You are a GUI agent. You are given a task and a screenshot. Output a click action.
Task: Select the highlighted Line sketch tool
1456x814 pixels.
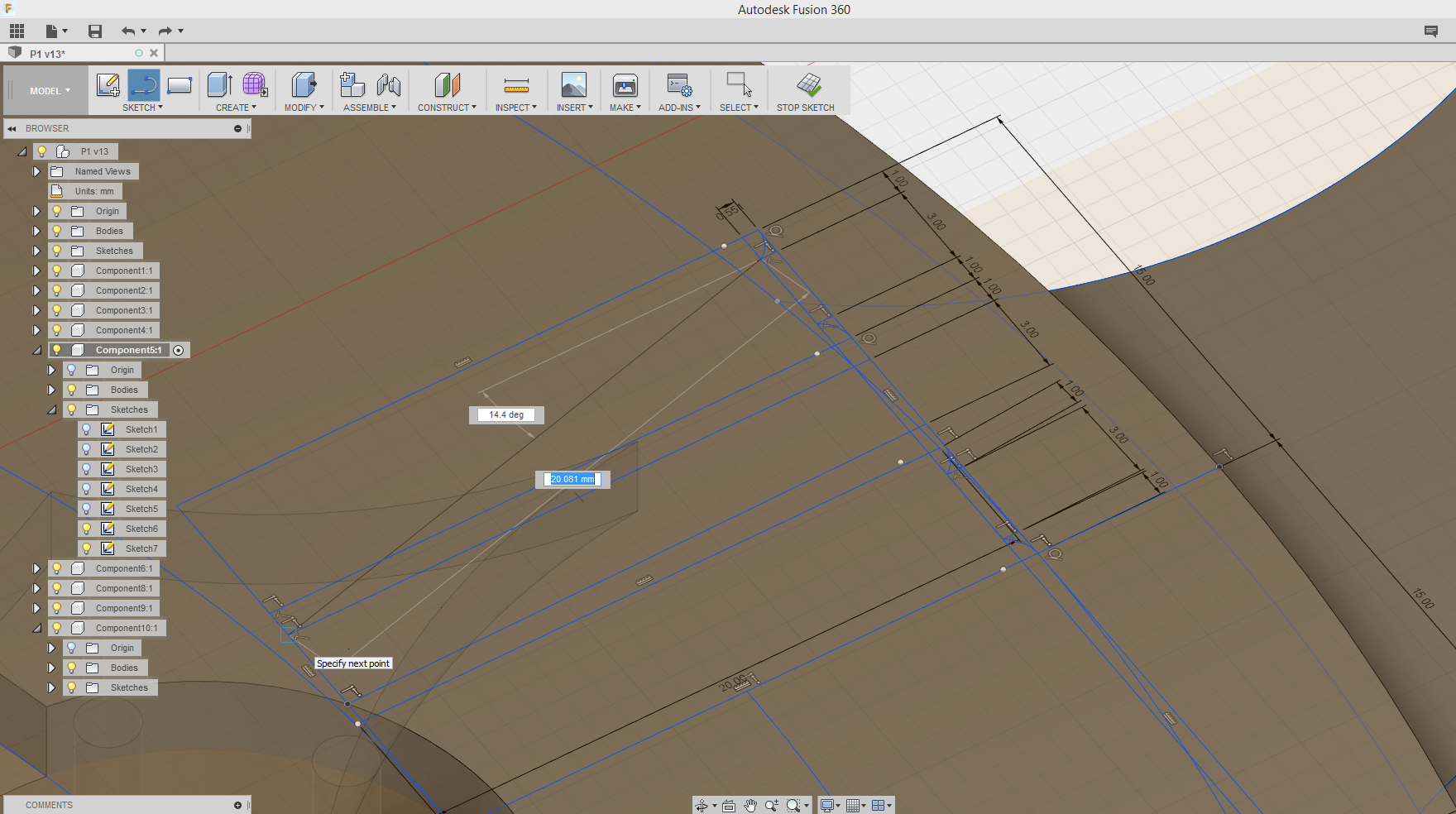point(144,84)
